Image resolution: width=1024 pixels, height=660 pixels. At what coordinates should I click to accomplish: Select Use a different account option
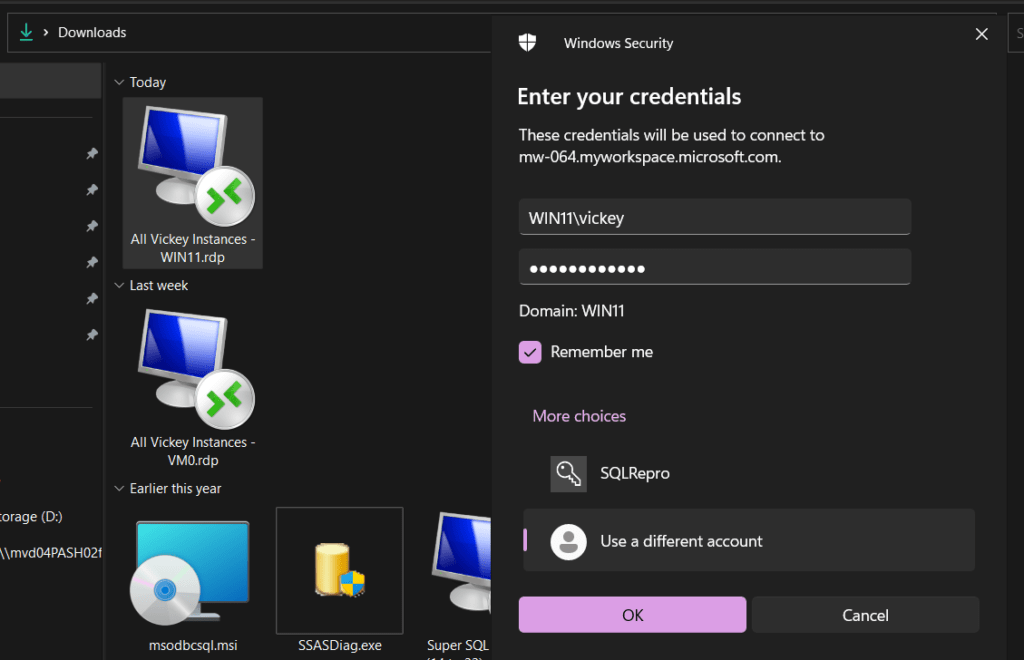point(749,541)
